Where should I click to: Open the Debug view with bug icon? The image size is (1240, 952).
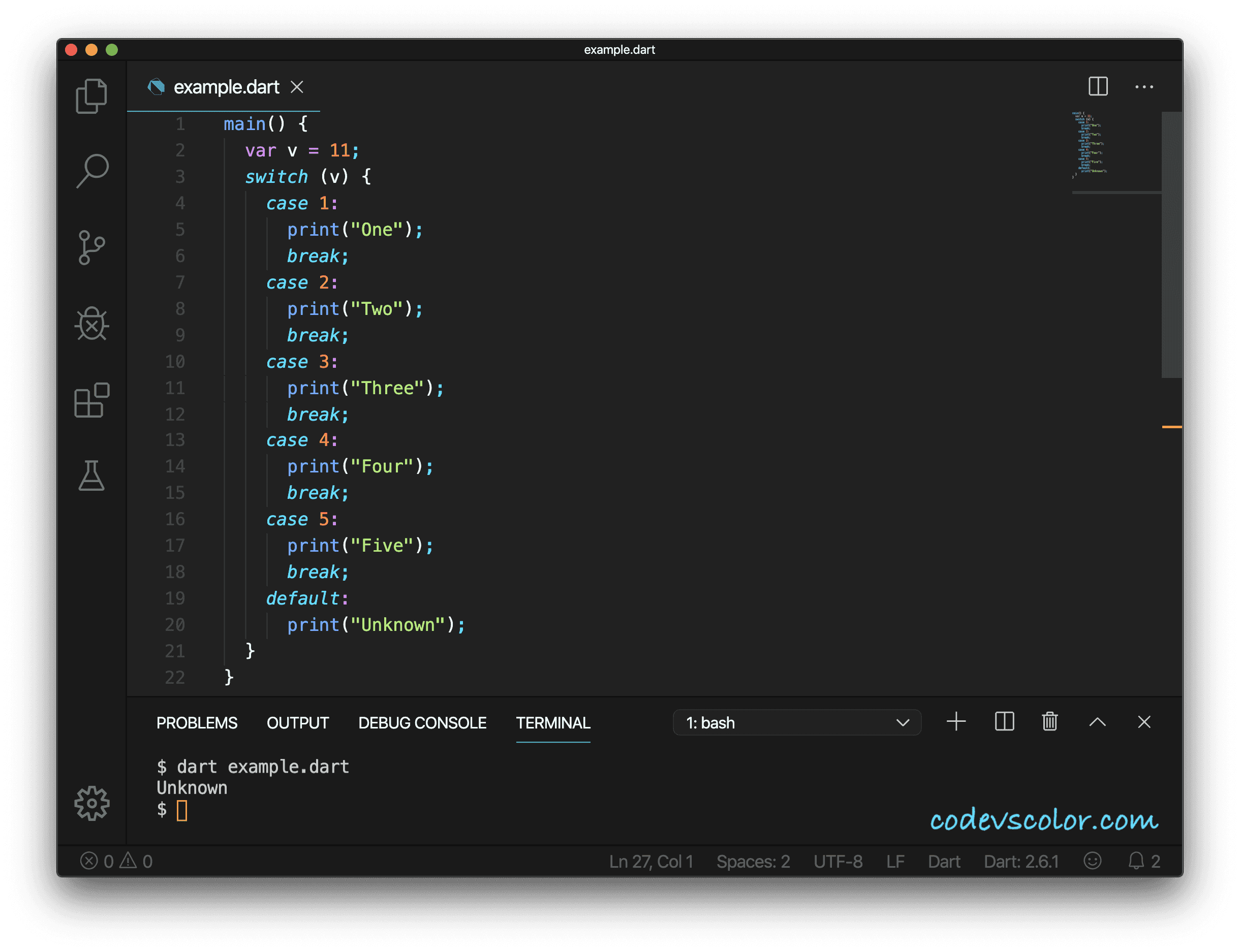(92, 324)
